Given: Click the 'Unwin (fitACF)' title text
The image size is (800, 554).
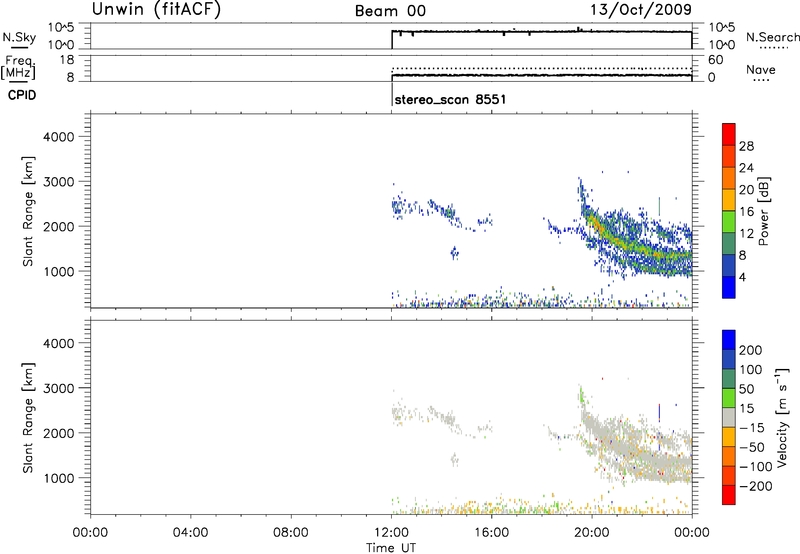Looking at the screenshot, I should [x=156, y=9].
